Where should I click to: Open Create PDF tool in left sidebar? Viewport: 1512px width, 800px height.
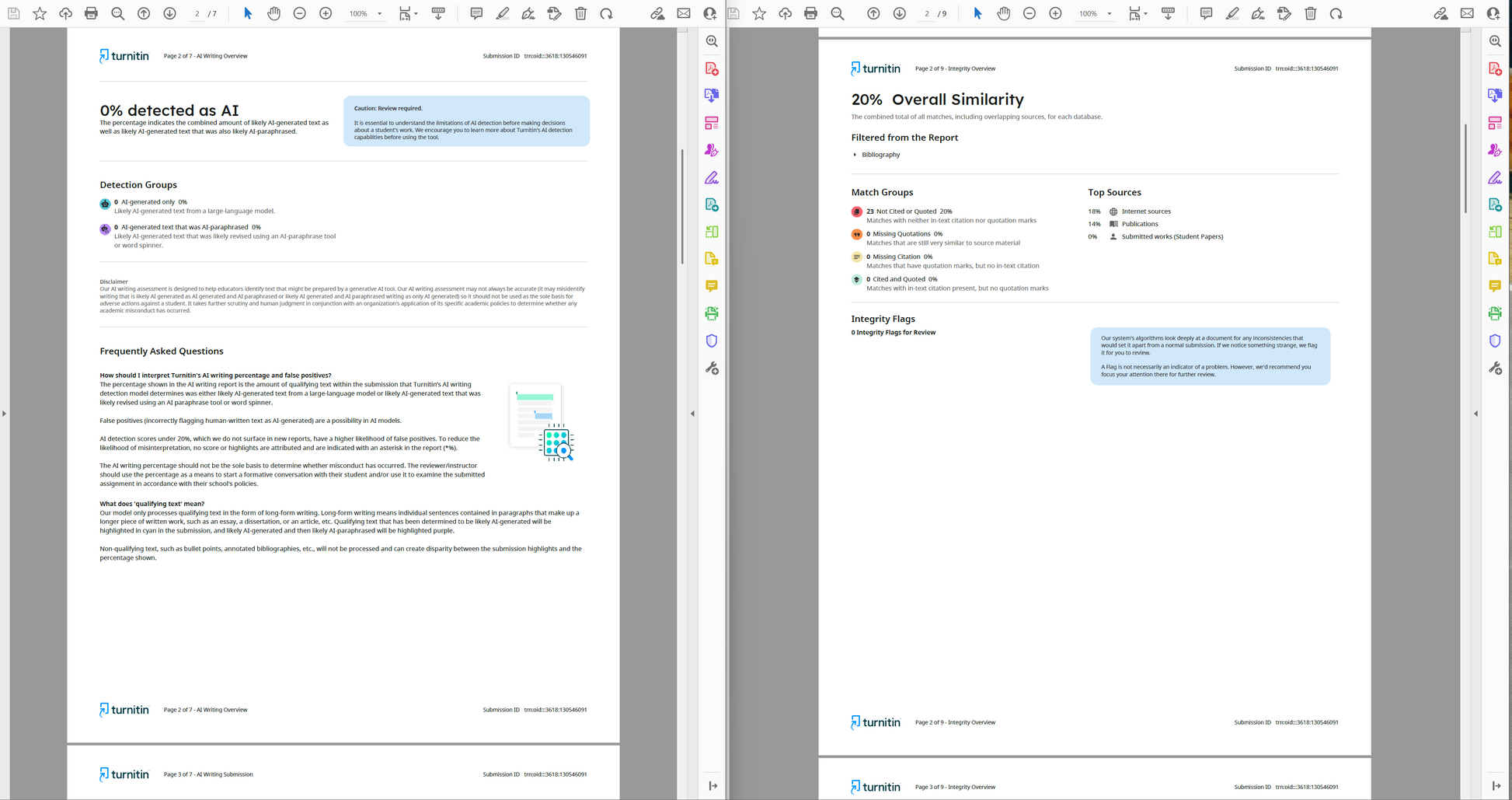click(711, 68)
